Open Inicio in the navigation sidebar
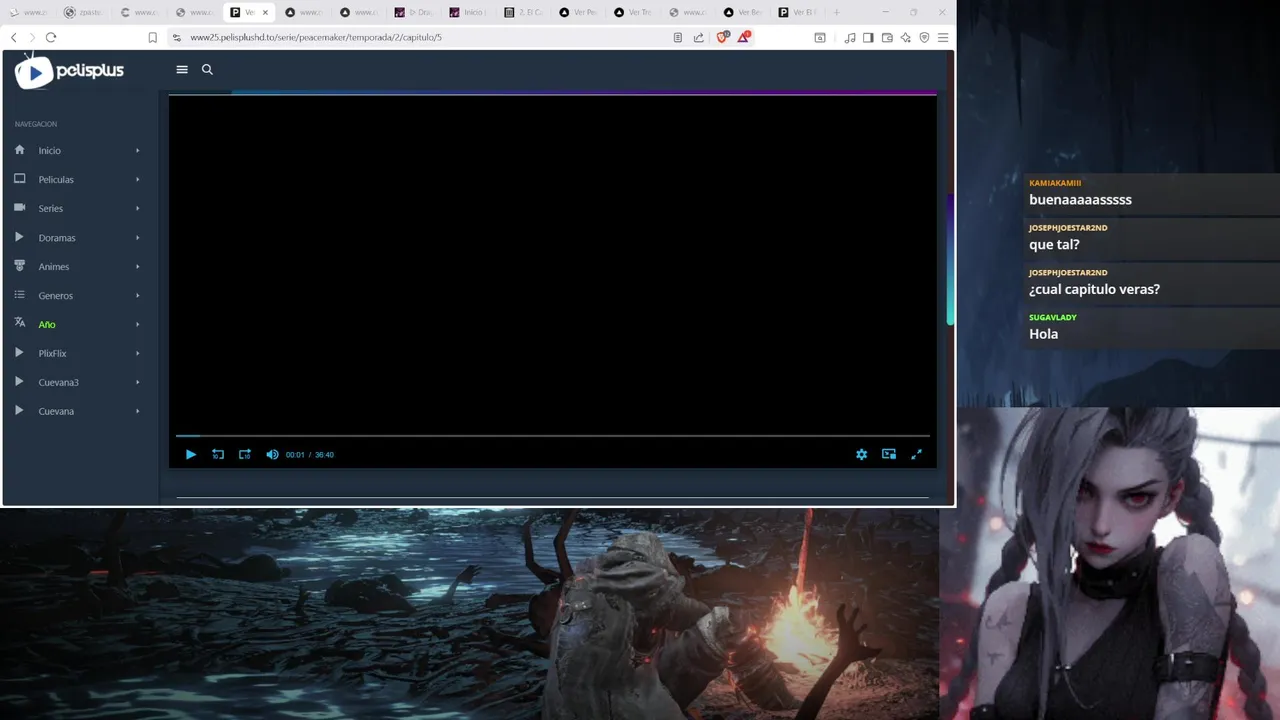Image resolution: width=1280 pixels, height=720 pixels. click(x=50, y=150)
